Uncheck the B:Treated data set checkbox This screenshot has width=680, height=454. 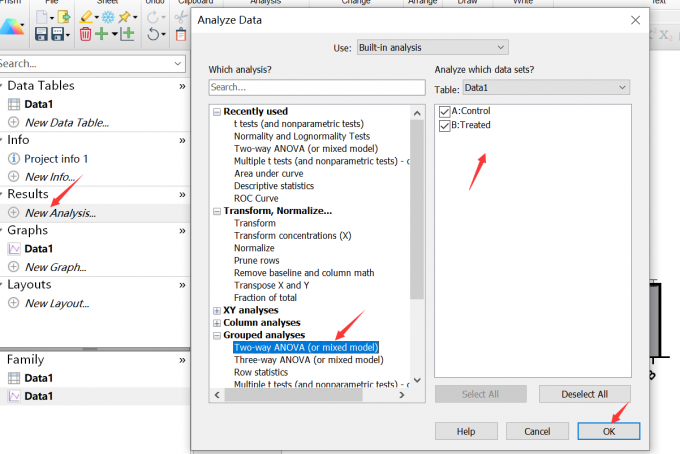[445, 125]
